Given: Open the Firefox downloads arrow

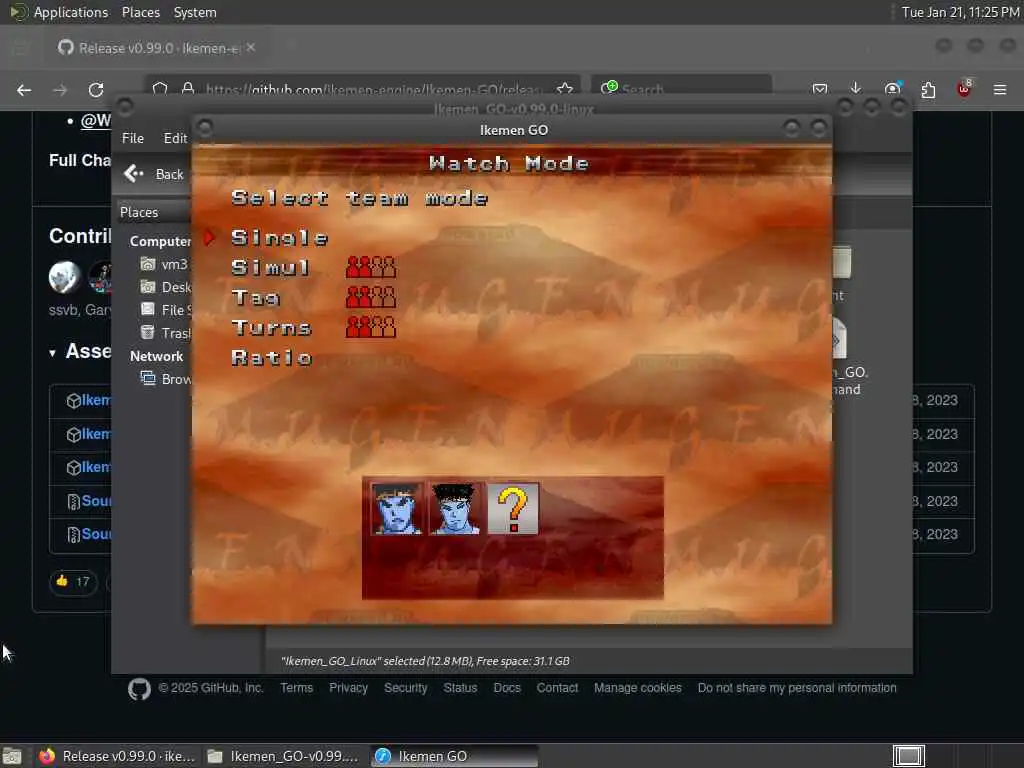Looking at the screenshot, I should [x=856, y=89].
